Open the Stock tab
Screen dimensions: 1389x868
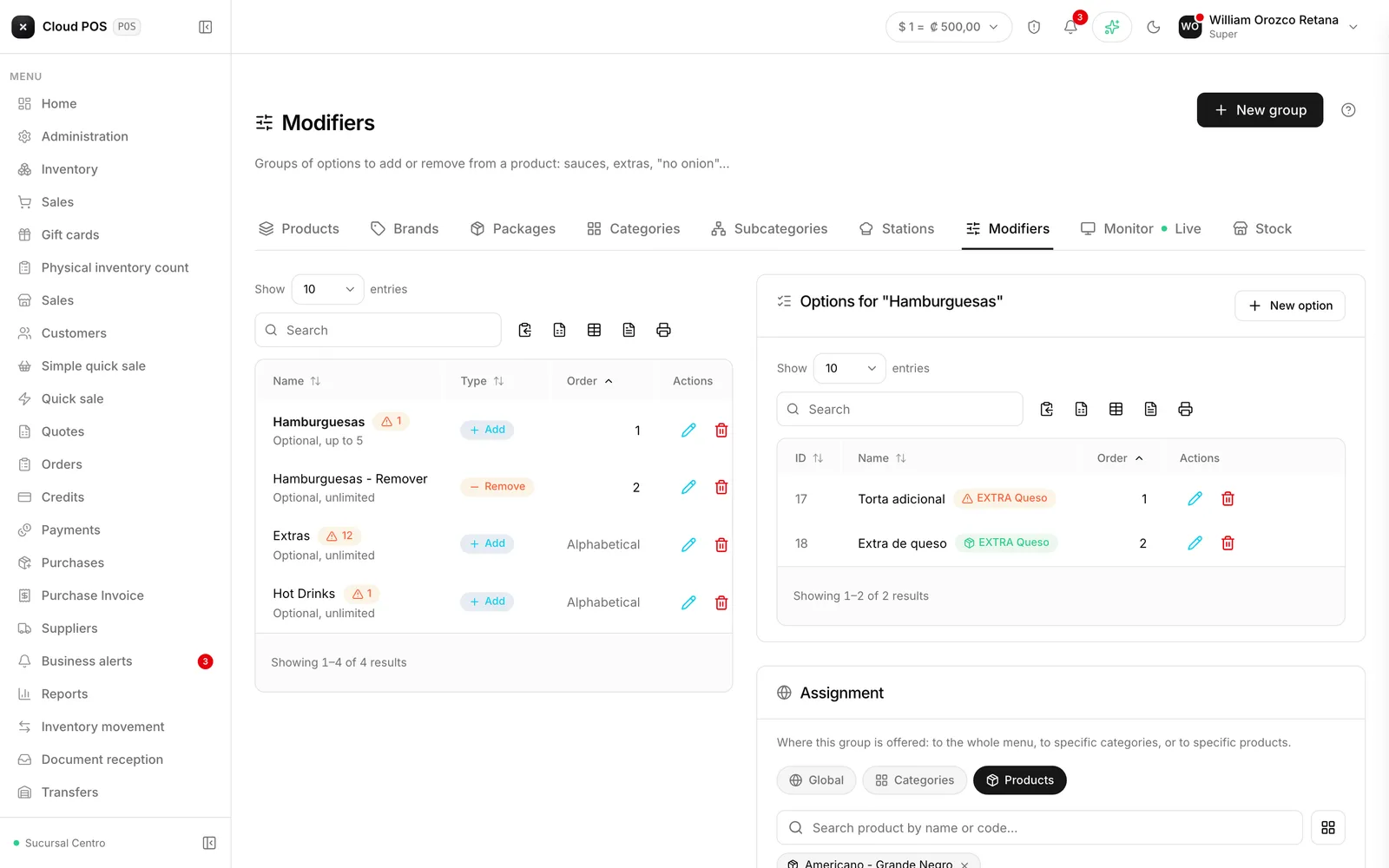click(x=1262, y=228)
